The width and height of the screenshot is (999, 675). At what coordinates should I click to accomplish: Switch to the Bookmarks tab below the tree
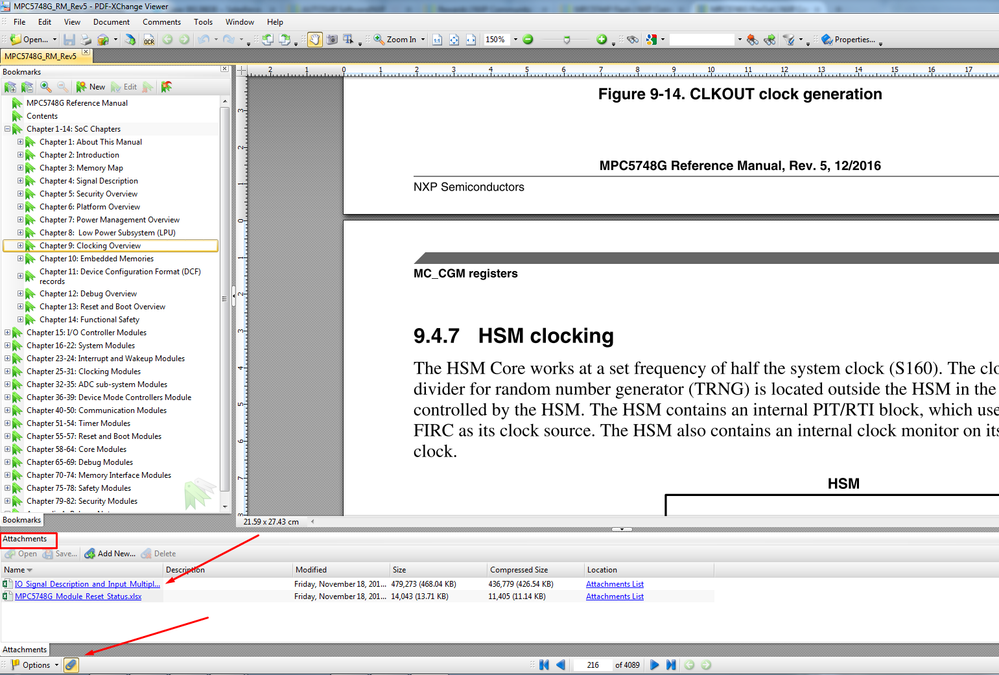(22, 519)
